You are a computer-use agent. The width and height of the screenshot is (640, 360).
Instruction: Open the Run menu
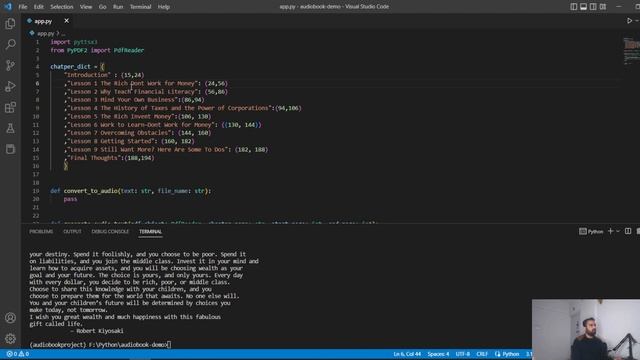(118, 7)
